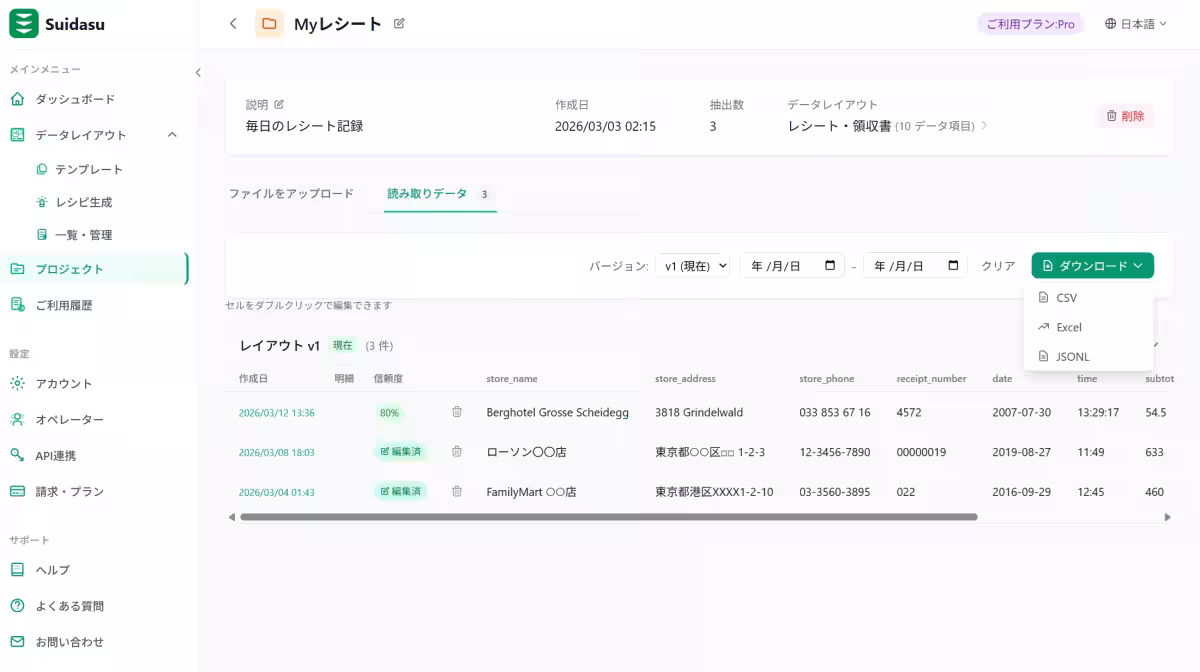Select the home icon beside ダッシュボード
Viewport: 1200px width, 672px height.
[x=17, y=98]
